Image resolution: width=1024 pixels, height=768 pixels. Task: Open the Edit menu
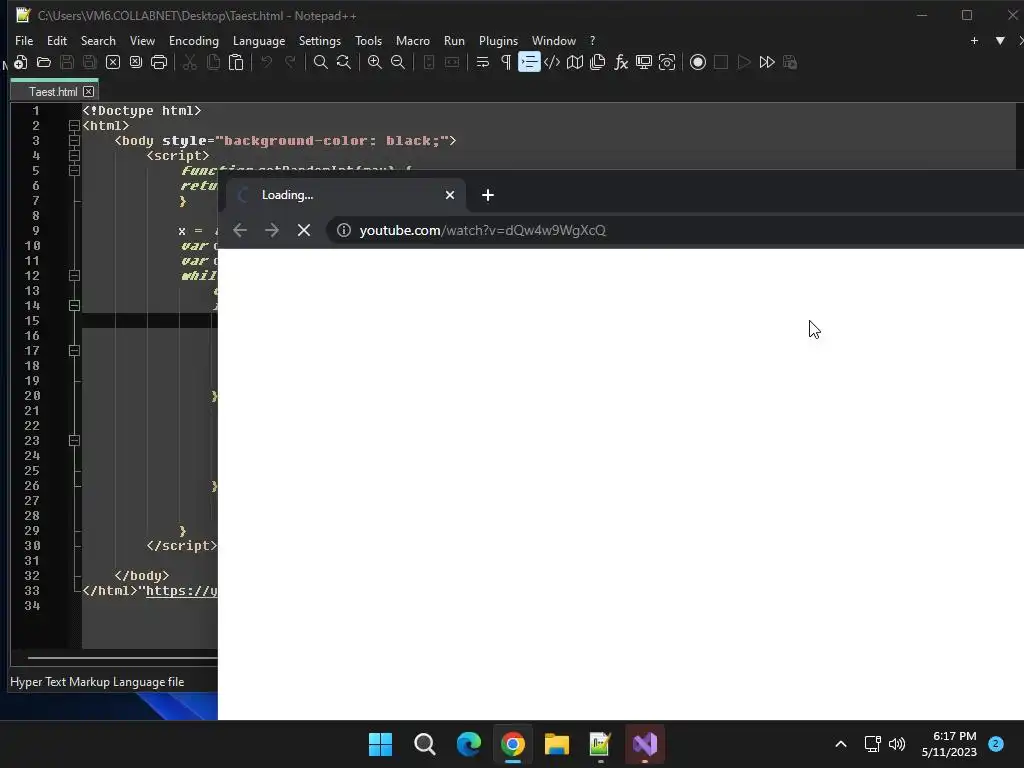click(x=57, y=40)
